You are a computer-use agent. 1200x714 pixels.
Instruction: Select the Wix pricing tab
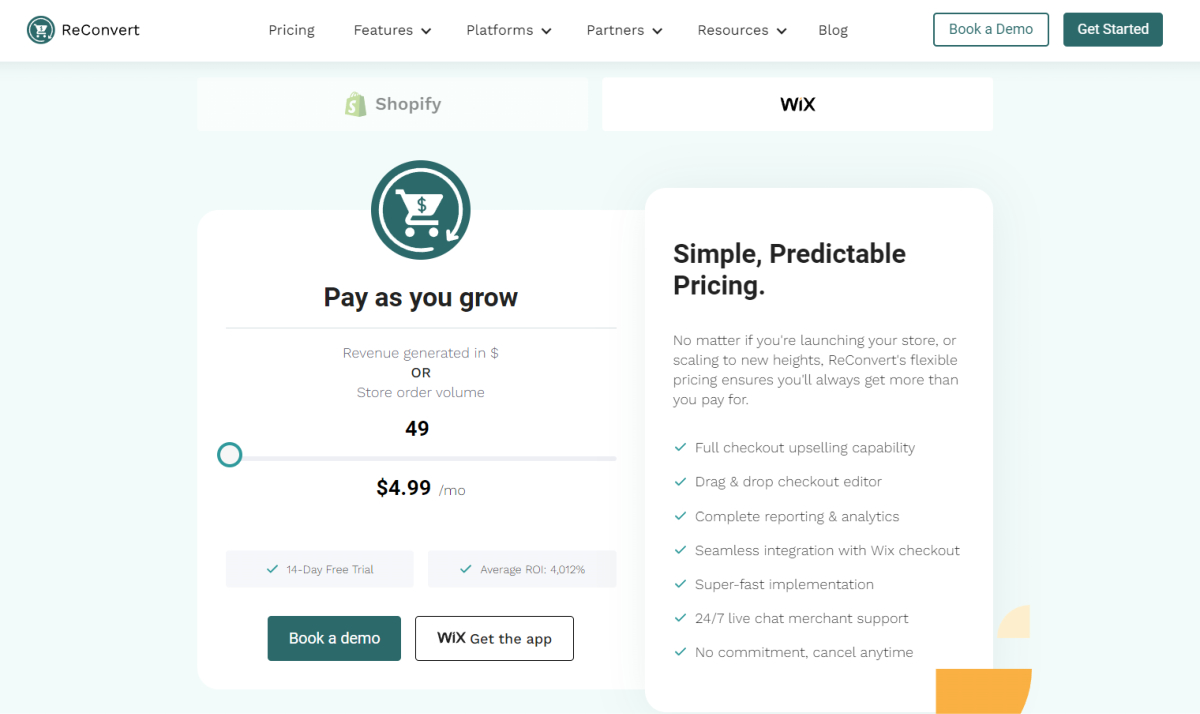click(x=797, y=104)
